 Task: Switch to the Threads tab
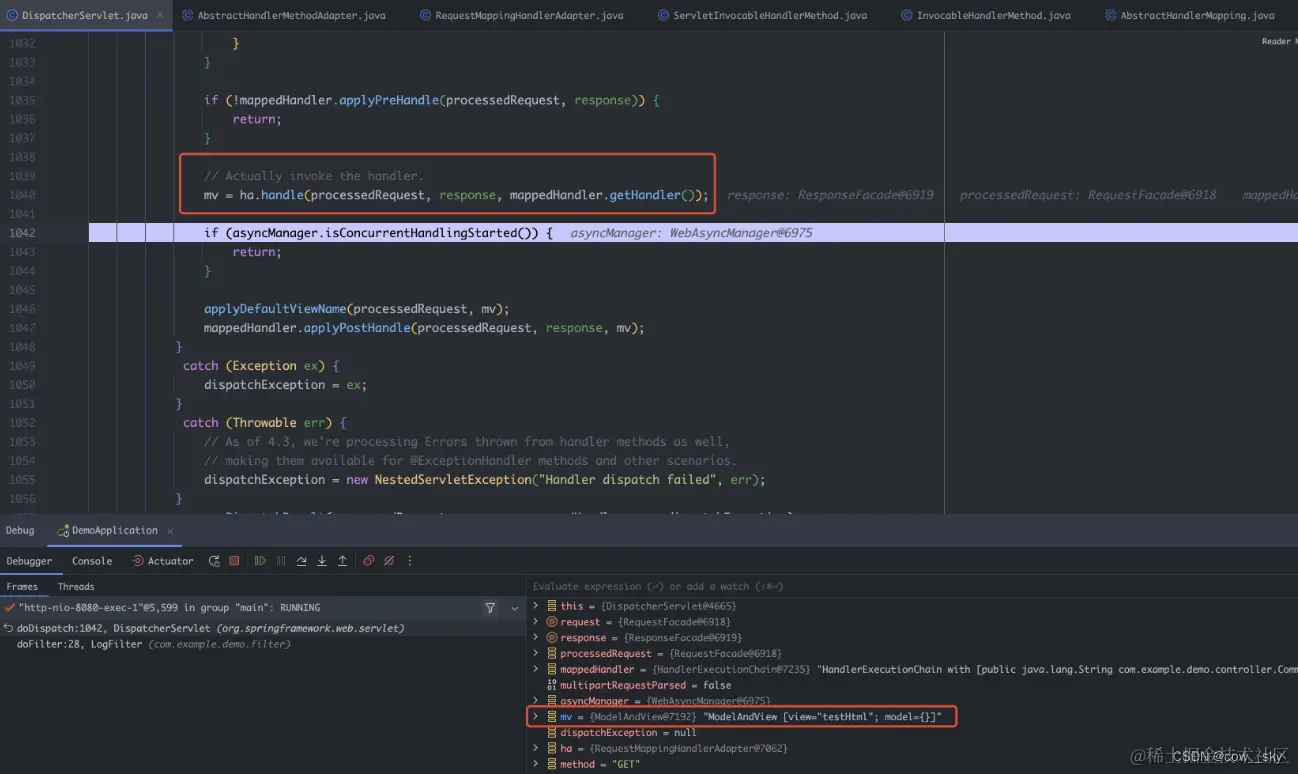tap(76, 587)
